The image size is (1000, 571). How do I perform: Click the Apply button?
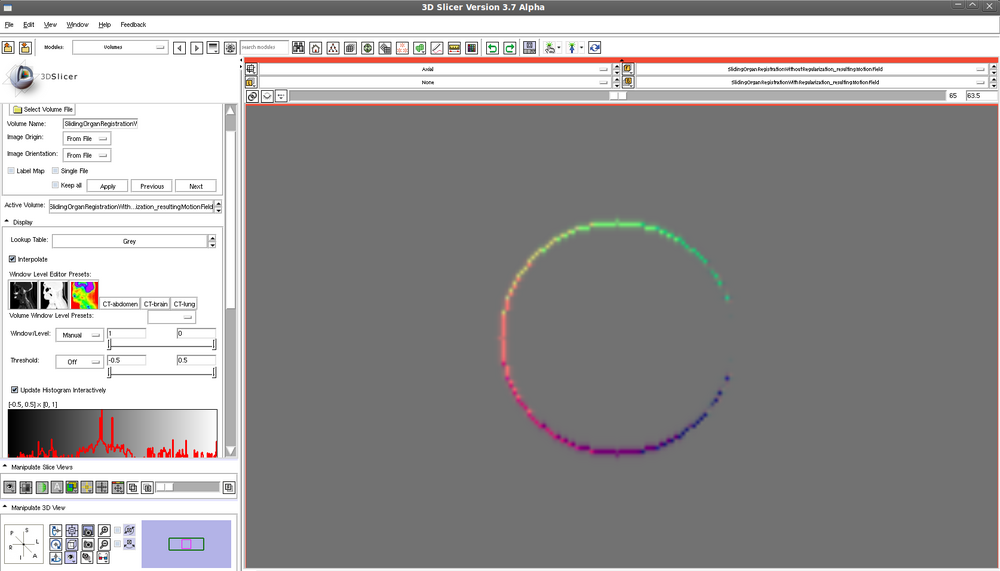pos(108,186)
